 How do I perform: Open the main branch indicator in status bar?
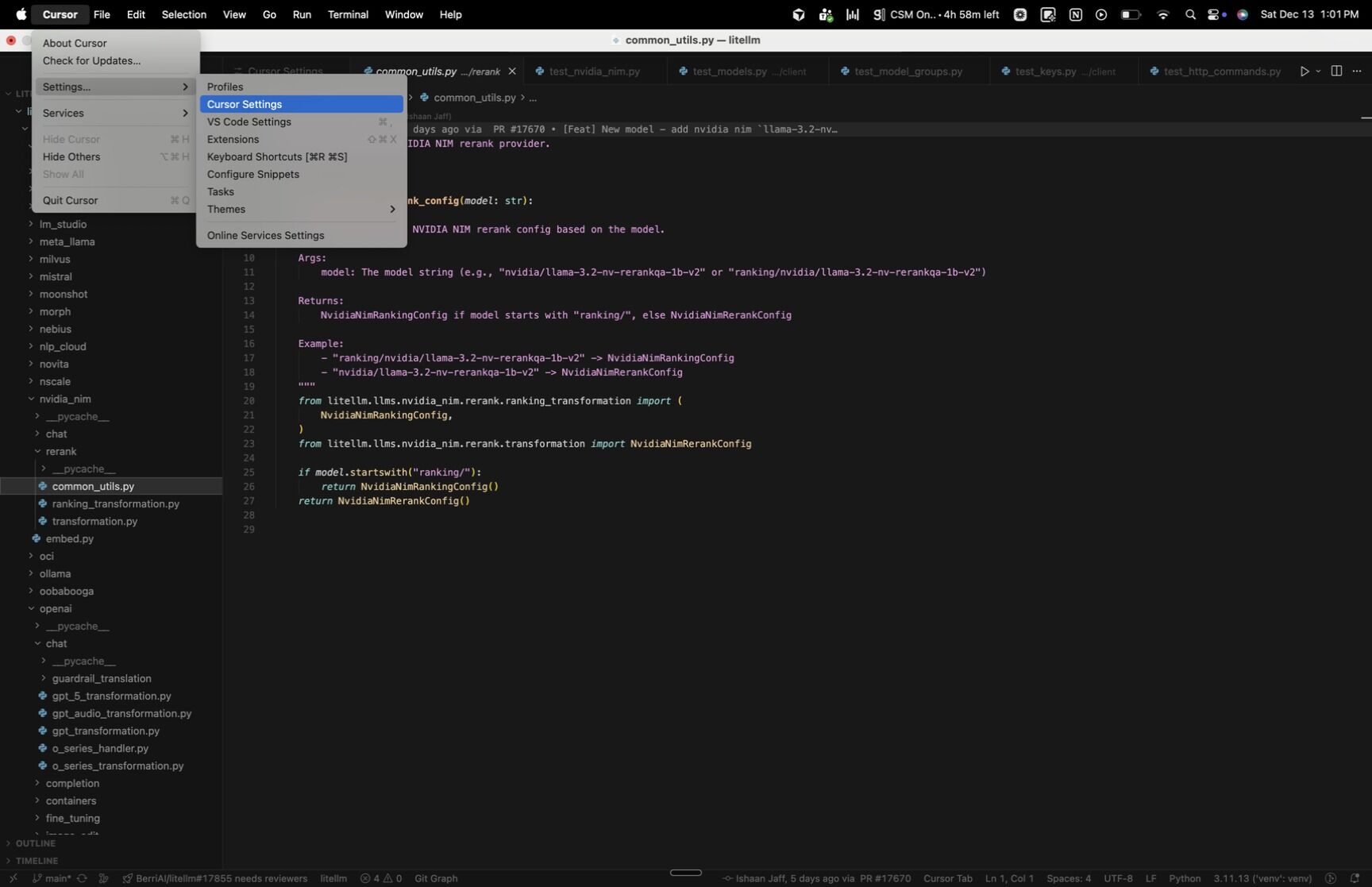pyautogui.click(x=52, y=878)
